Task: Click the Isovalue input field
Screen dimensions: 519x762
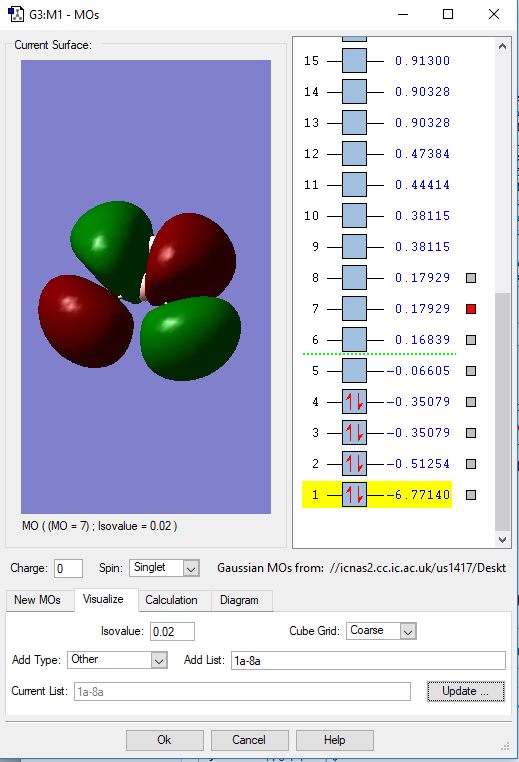Action: point(172,631)
